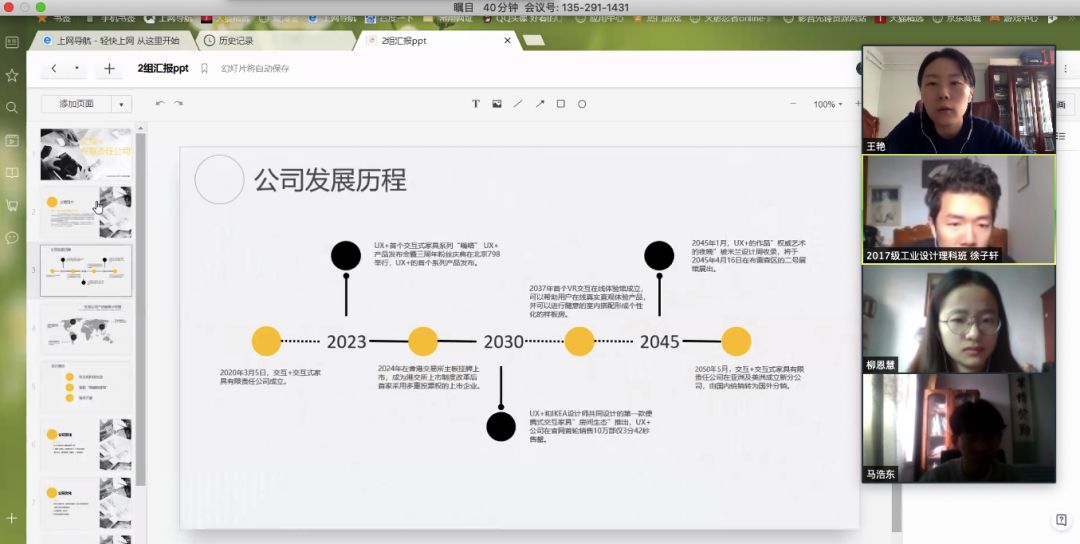Expand the arrow next to 添加页面
The image size is (1080, 544).
pos(122,104)
